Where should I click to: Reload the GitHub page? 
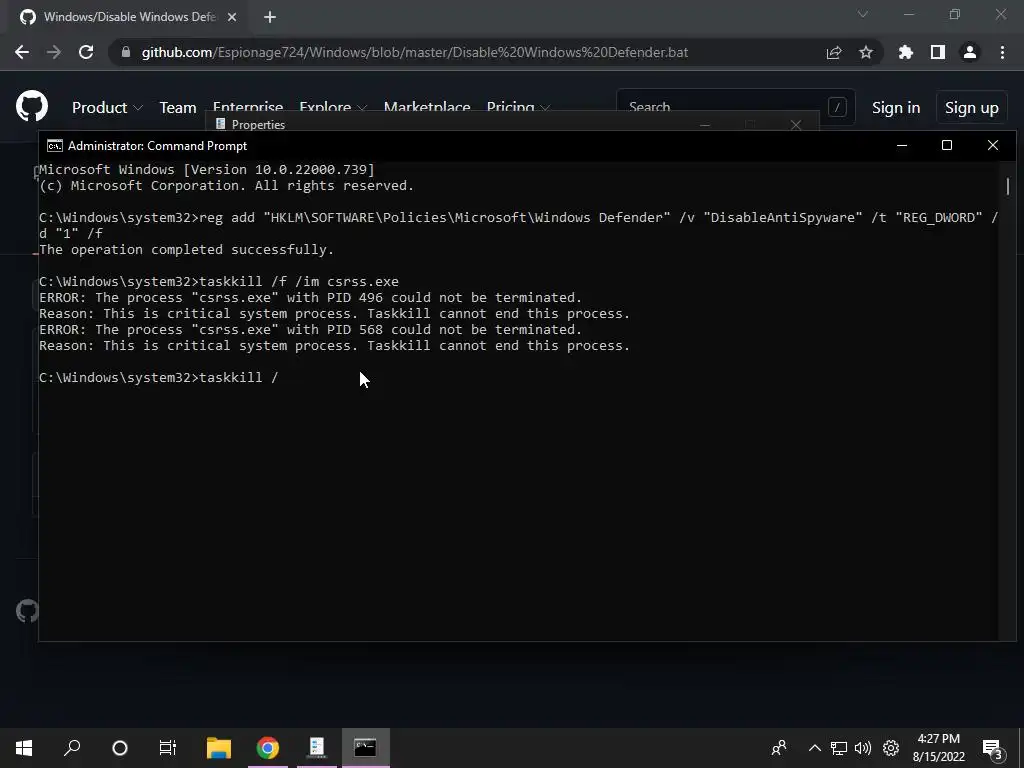tap(86, 52)
